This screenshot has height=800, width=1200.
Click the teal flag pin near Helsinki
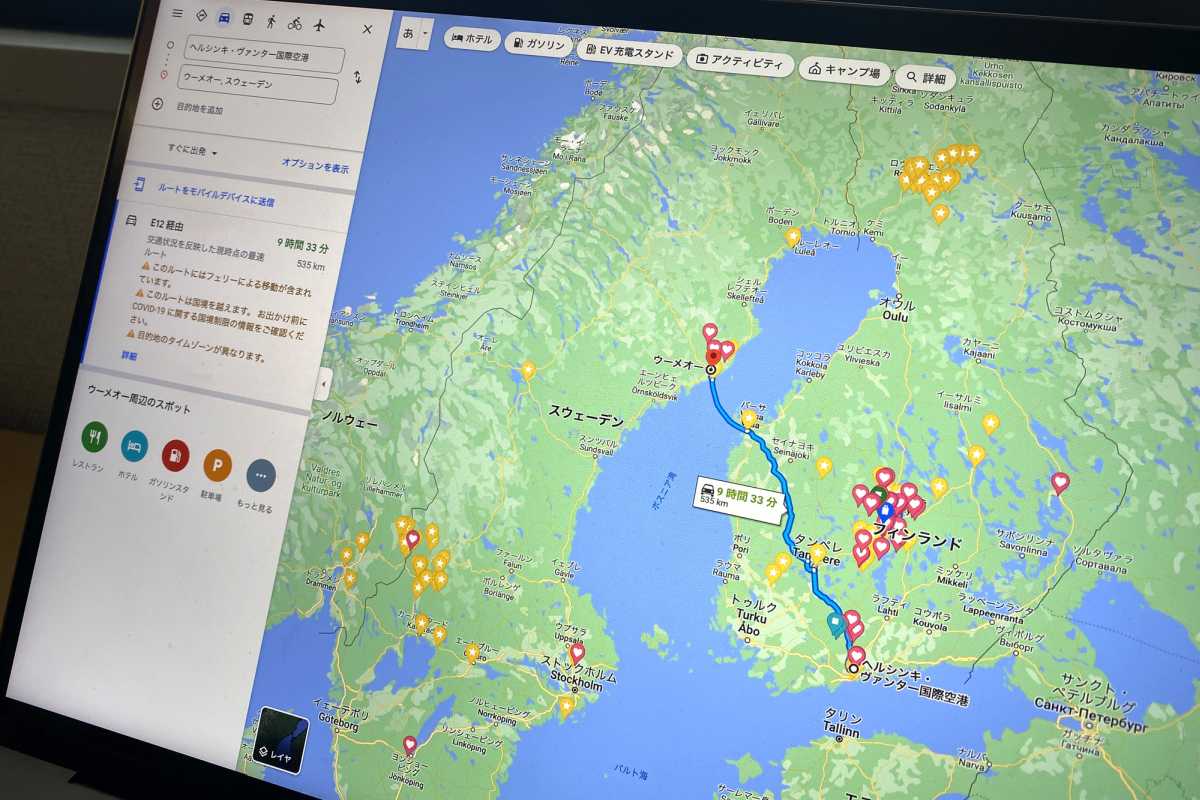click(835, 624)
